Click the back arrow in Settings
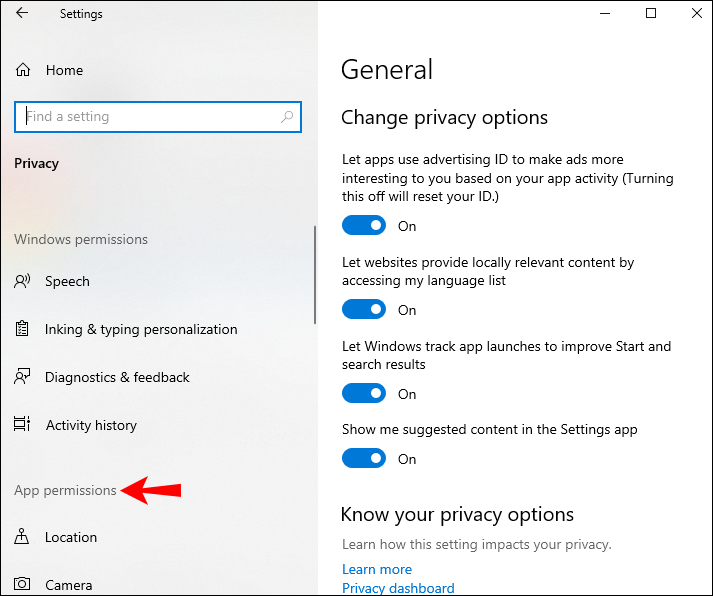This screenshot has width=713, height=596. click(x=22, y=14)
